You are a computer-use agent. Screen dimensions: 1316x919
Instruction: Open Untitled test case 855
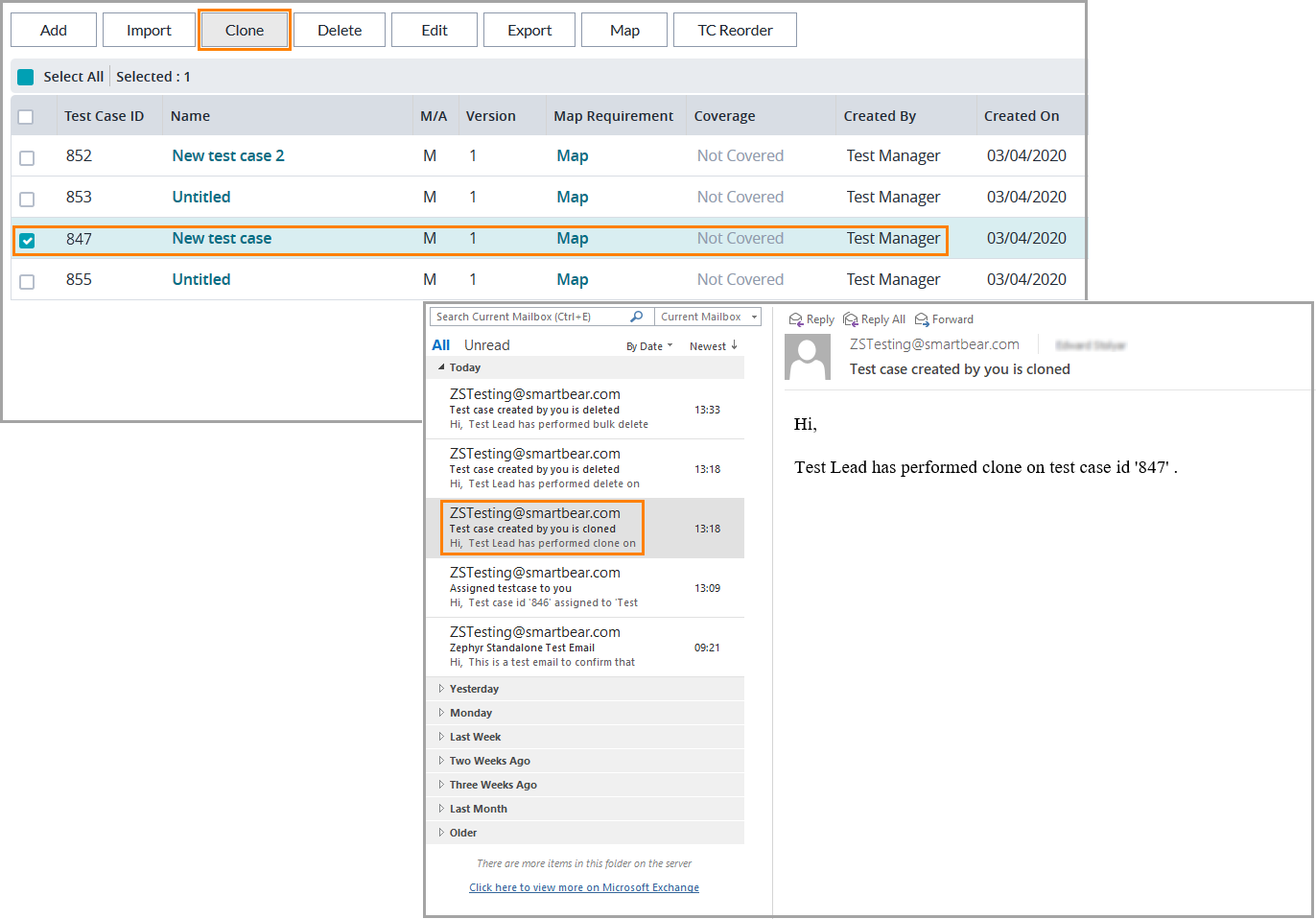201,279
